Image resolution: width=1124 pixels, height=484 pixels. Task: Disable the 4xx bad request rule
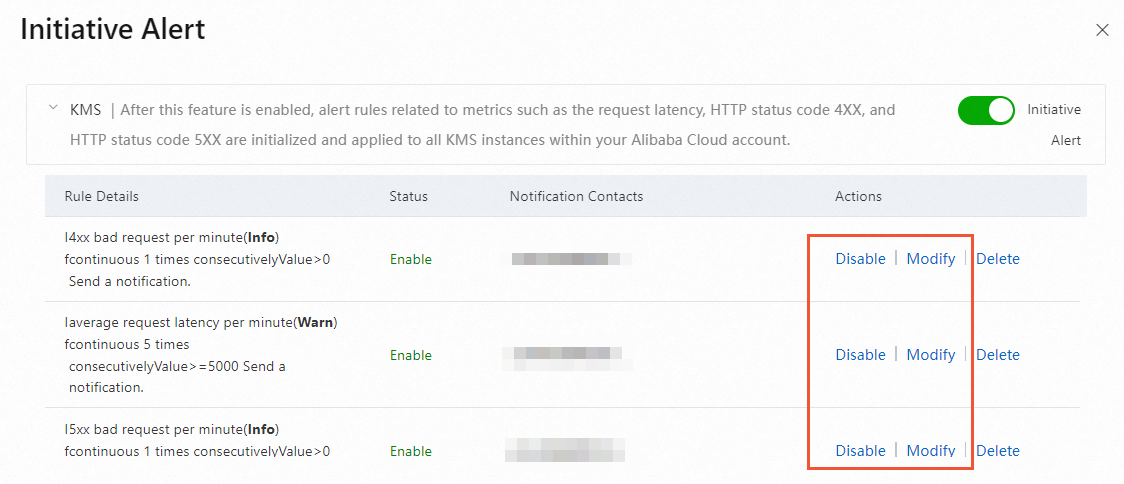tap(860, 259)
